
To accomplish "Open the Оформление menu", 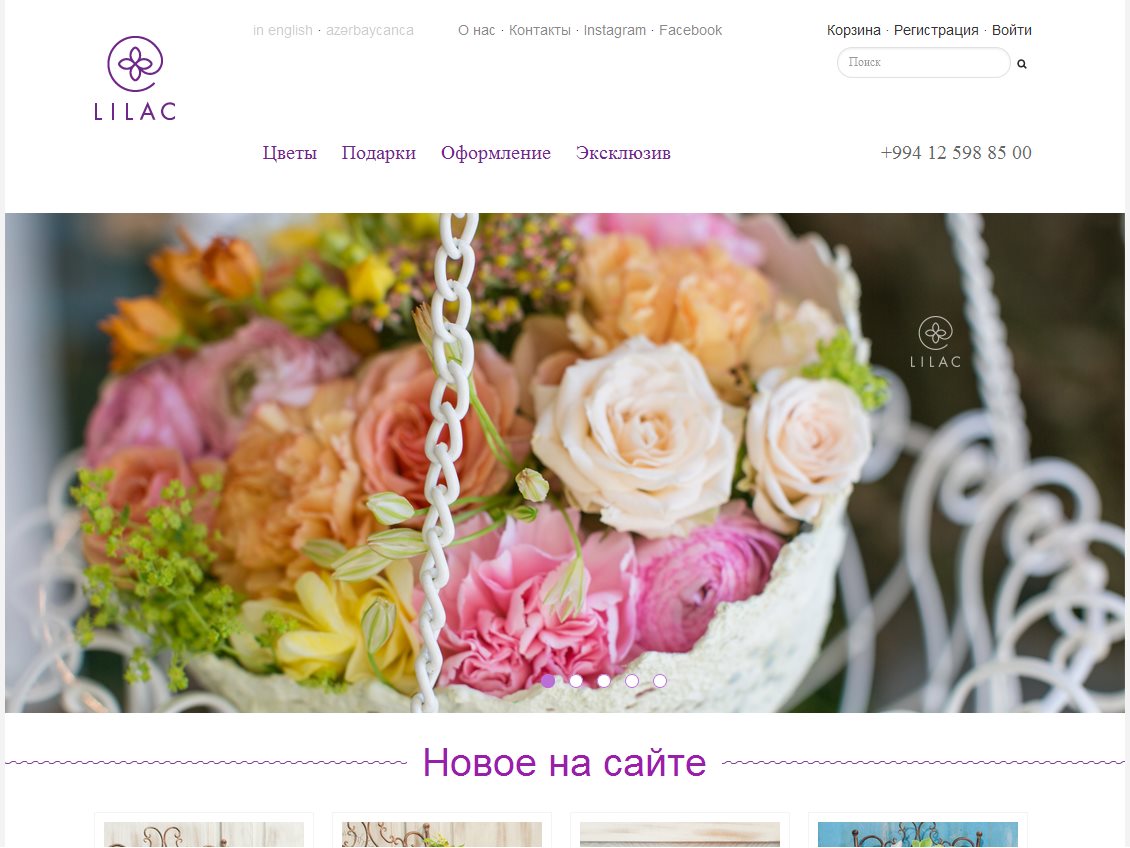I will pos(496,153).
